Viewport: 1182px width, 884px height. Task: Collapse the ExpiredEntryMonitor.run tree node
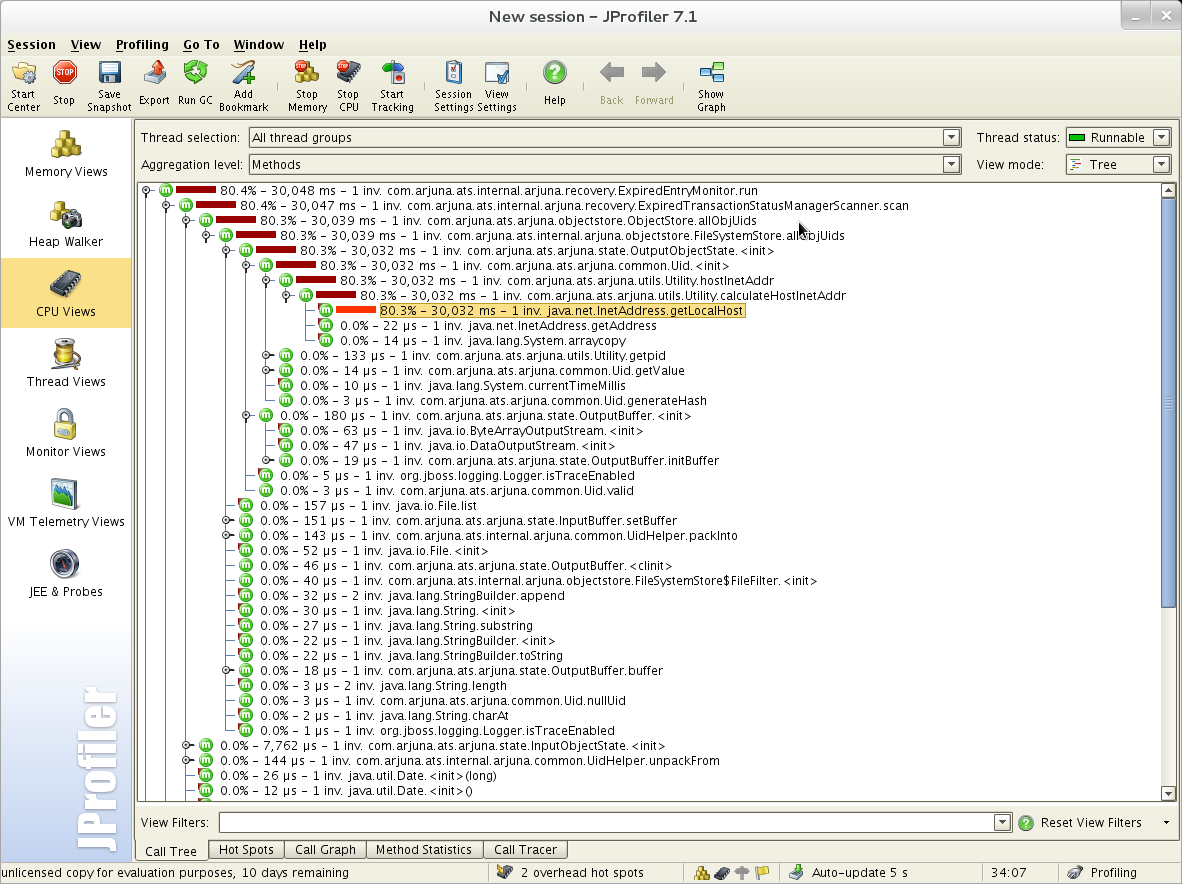[x=146, y=191]
